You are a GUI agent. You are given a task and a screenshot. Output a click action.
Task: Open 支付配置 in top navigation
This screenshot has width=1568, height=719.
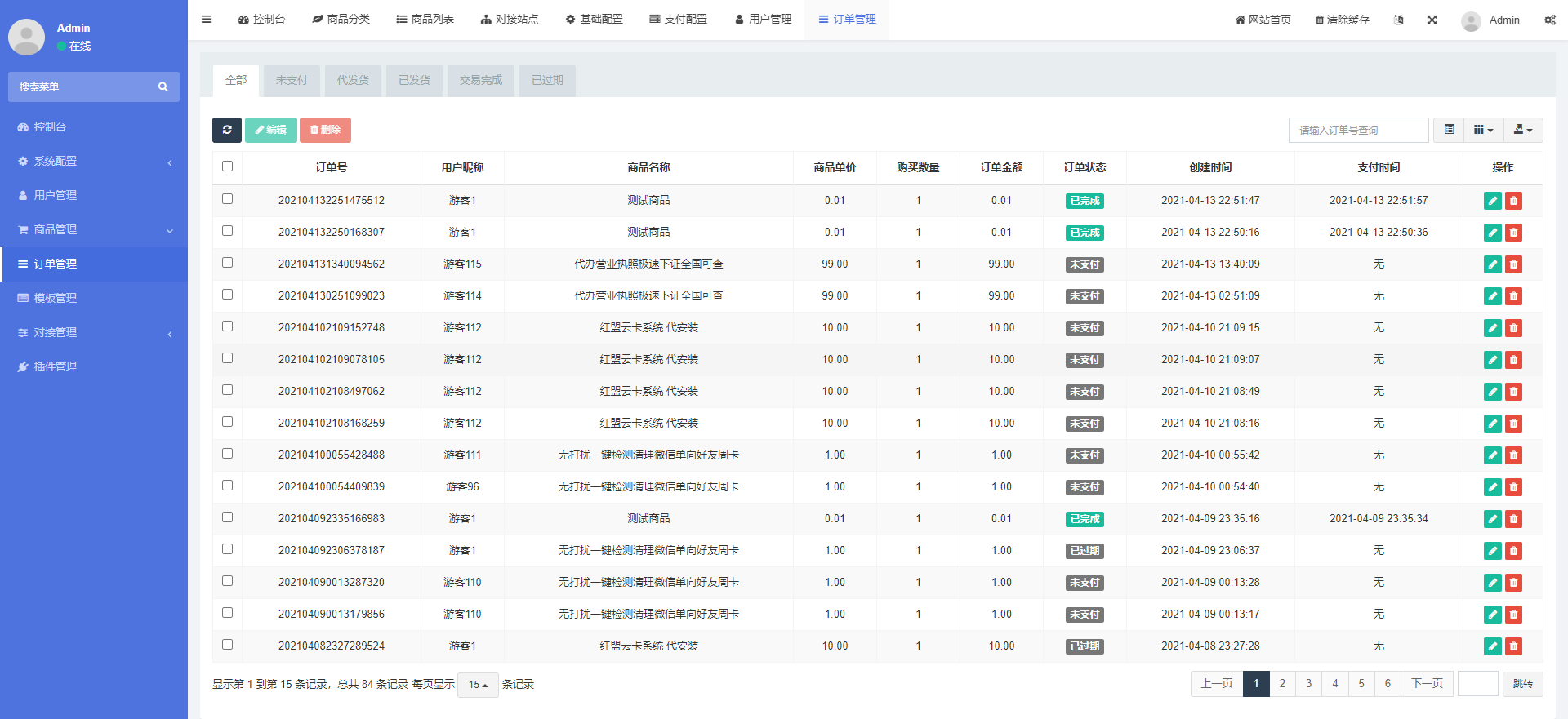tap(678, 20)
